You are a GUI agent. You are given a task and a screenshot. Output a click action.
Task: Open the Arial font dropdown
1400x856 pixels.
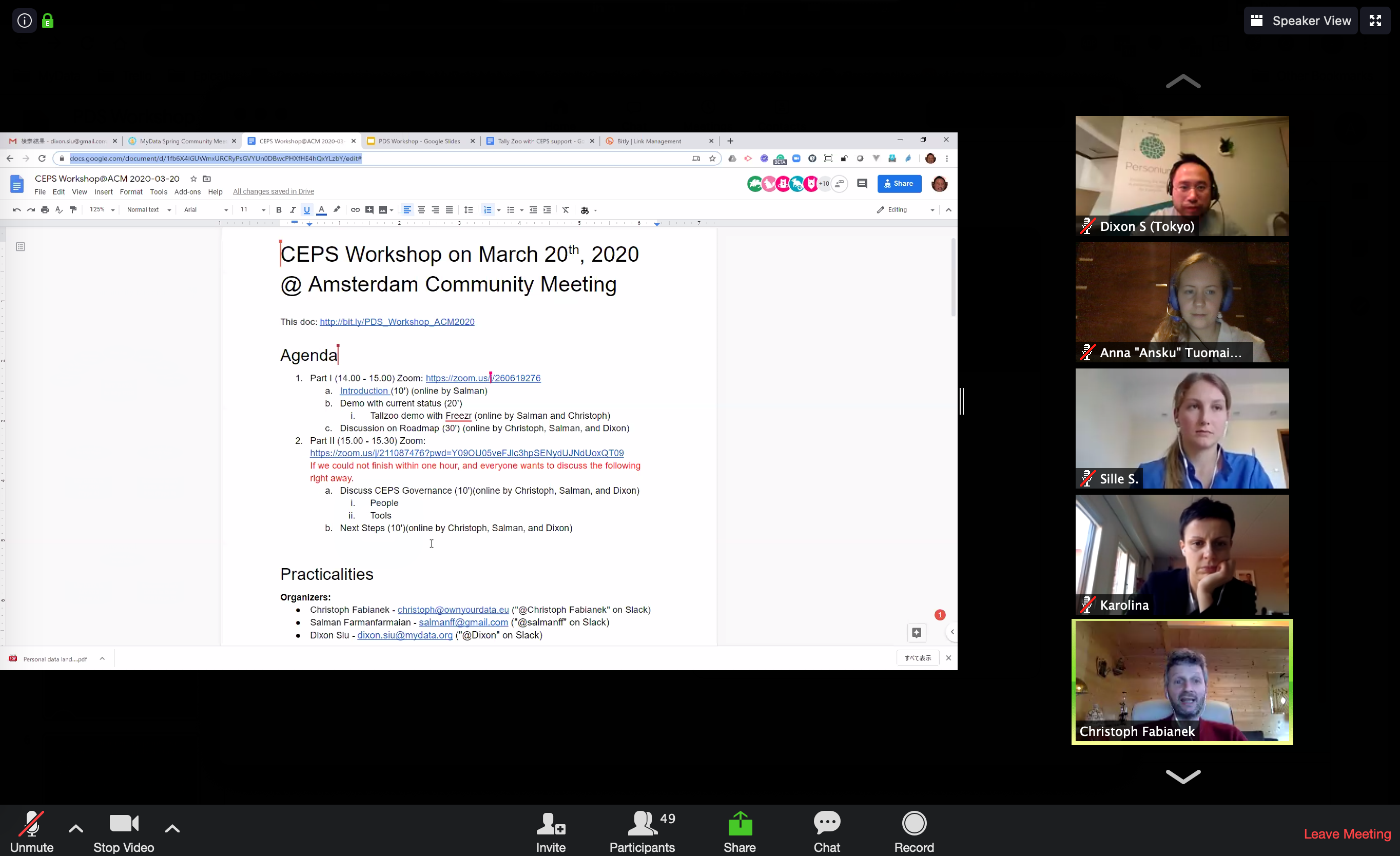point(206,209)
